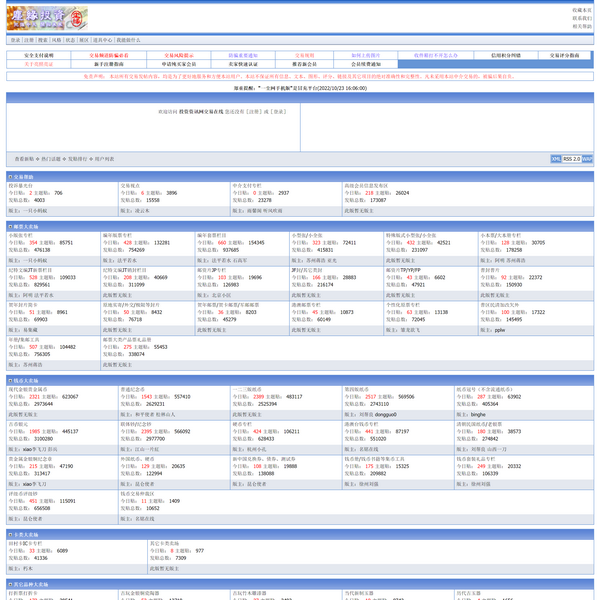Click the icon beside 邮票大卖场 section header
This screenshot has height=600, width=600.
9,227
